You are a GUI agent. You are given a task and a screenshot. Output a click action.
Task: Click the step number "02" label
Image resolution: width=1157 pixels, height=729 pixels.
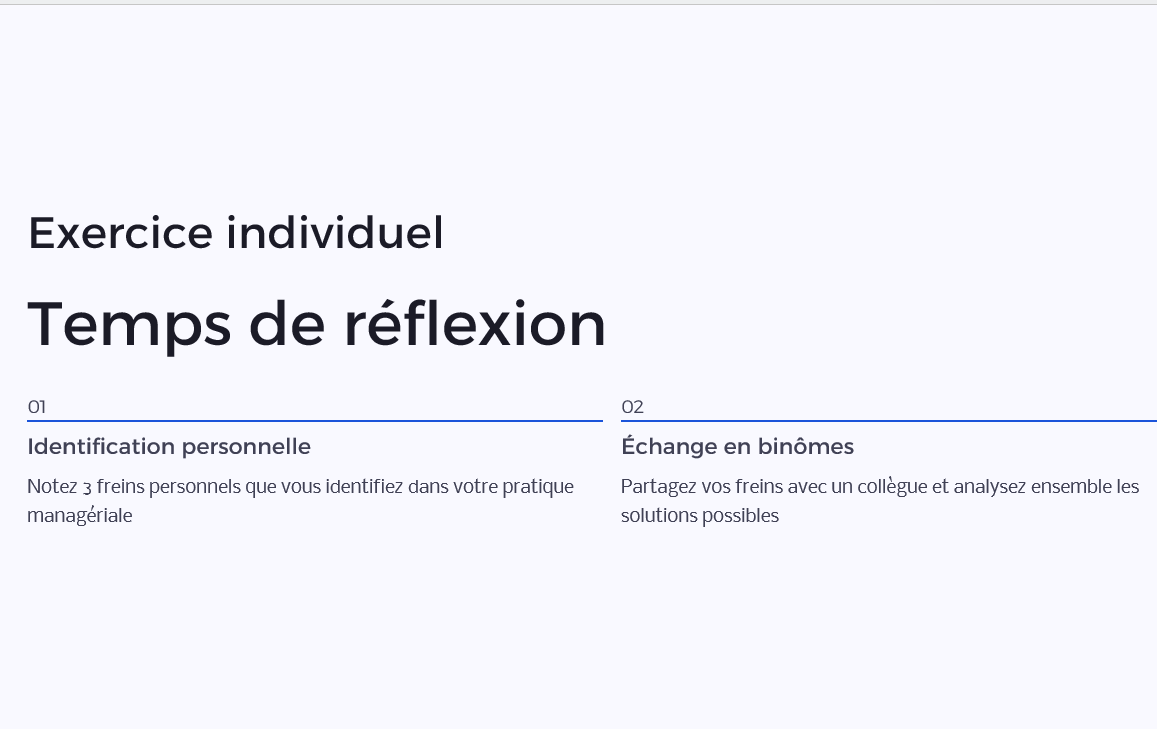pyautogui.click(x=632, y=407)
